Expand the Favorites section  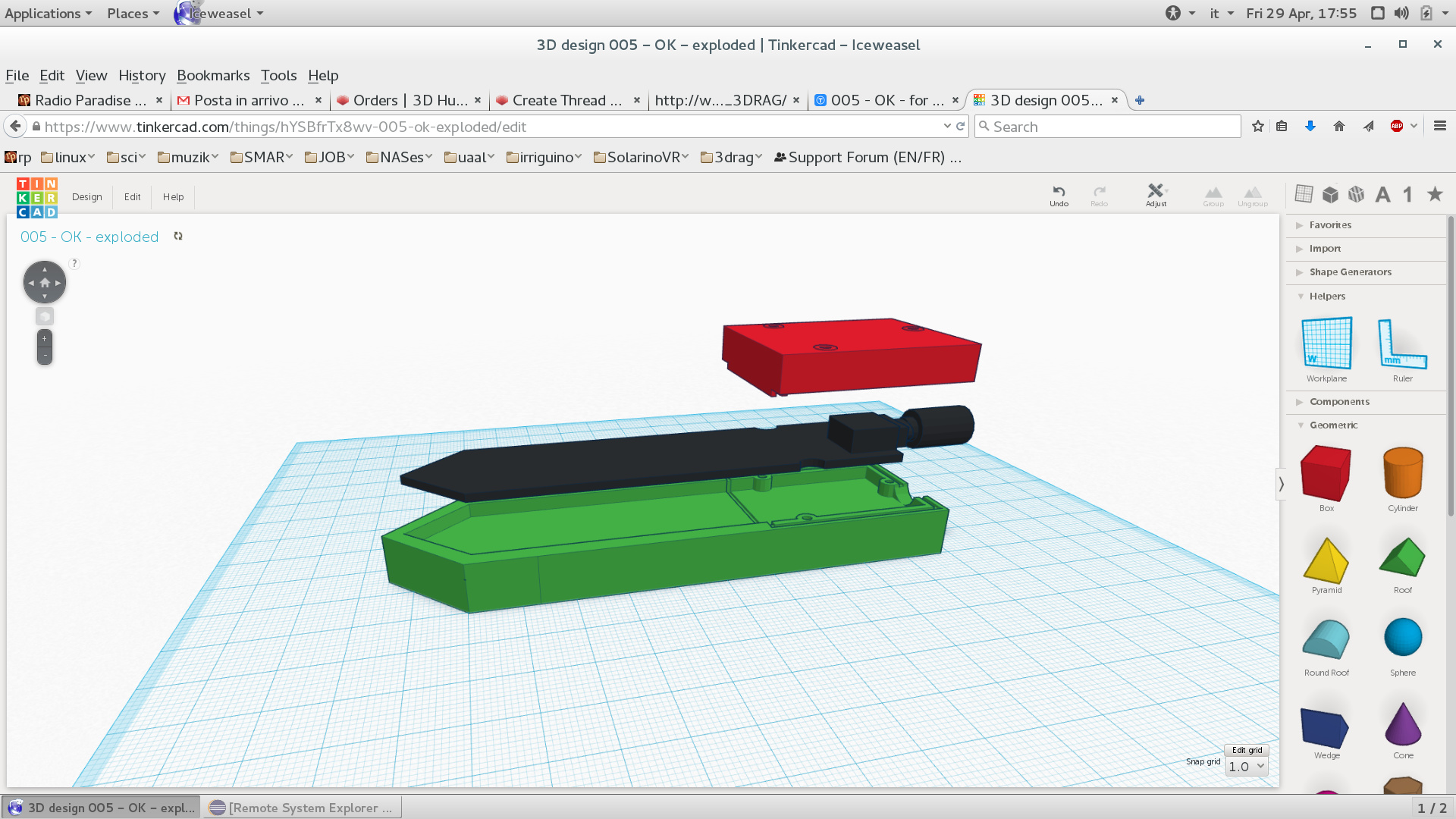(x=1330, y=225)
